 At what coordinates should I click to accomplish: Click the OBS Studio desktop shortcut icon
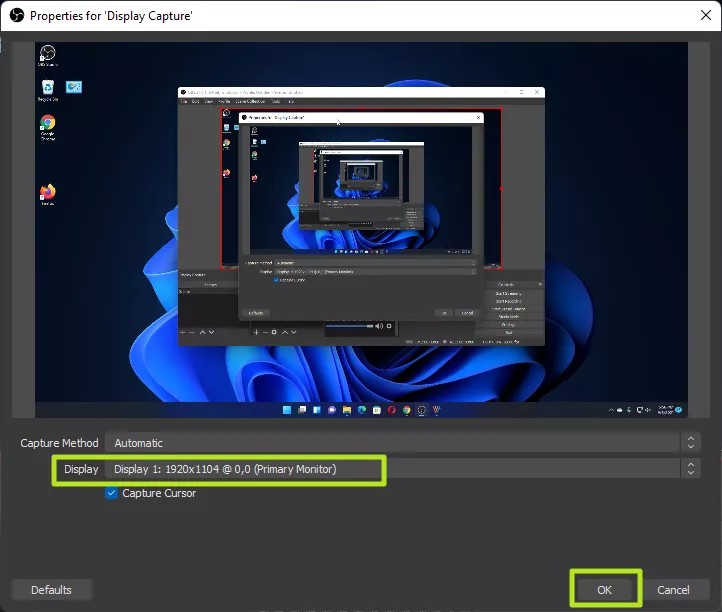[47, 54]
